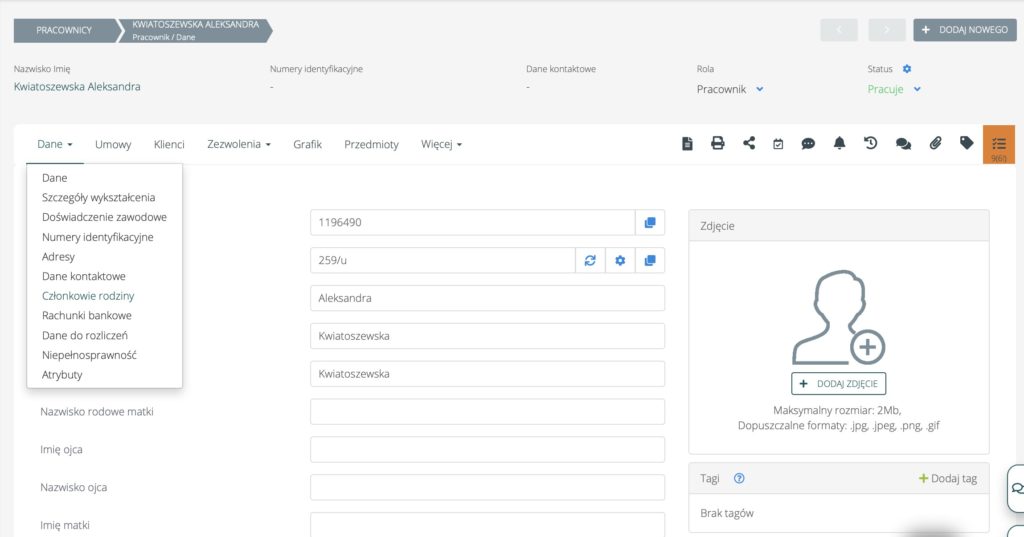Click the Nazwisko rodowe matki input field
Viewport: 1024px width, 537px height.
pyautogui.click(x=487, y=412)
